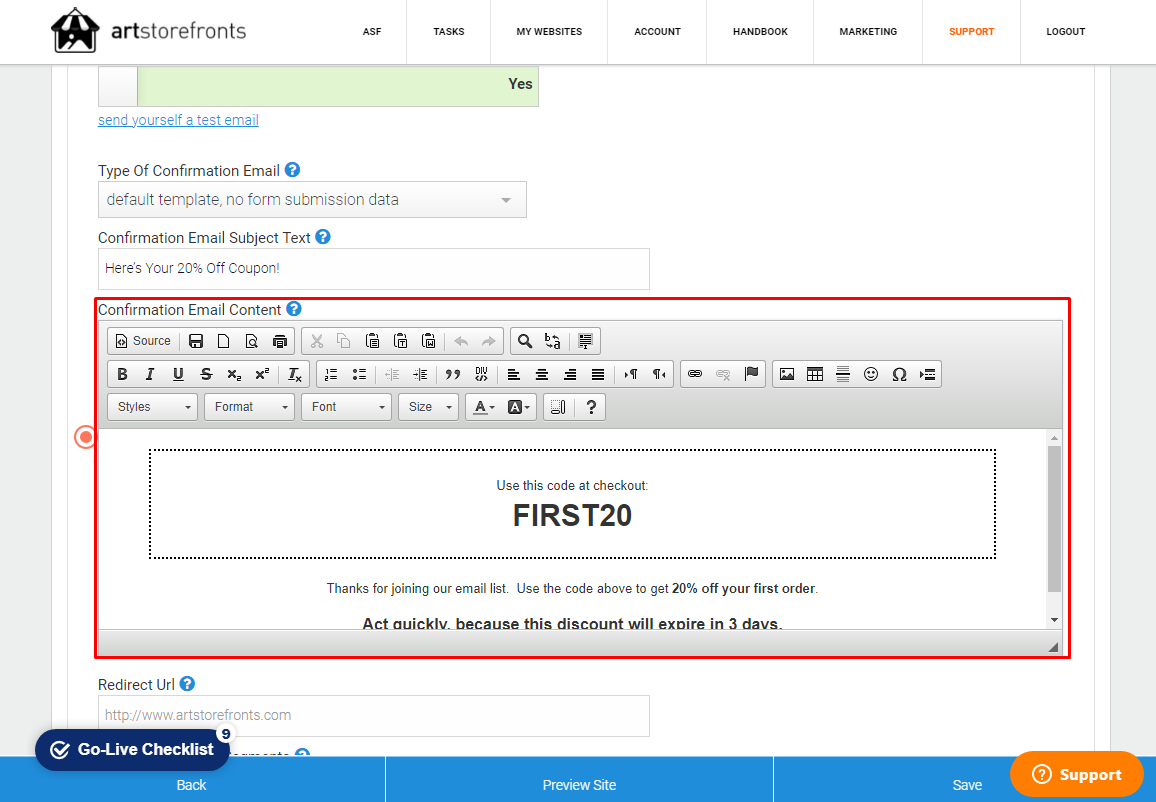Click the Back button at bottom

point(192,784)
